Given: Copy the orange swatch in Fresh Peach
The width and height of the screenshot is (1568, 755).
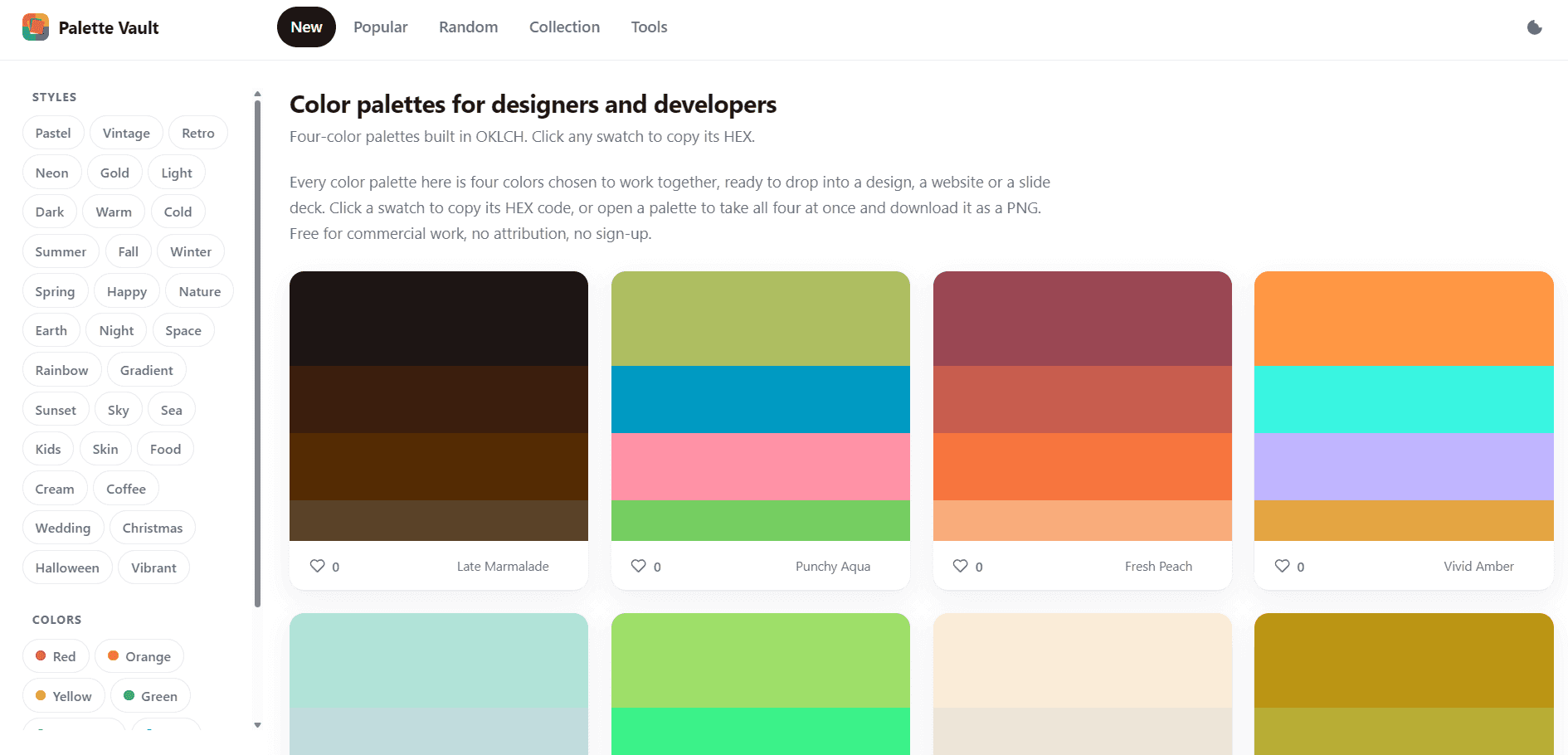Looking at the screenshot, I should pos(1083,466).
